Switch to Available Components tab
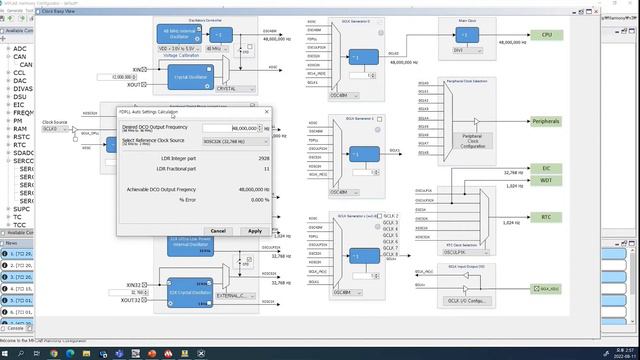The height and width of the screenshot is (360, 640). tap(17, 31)
